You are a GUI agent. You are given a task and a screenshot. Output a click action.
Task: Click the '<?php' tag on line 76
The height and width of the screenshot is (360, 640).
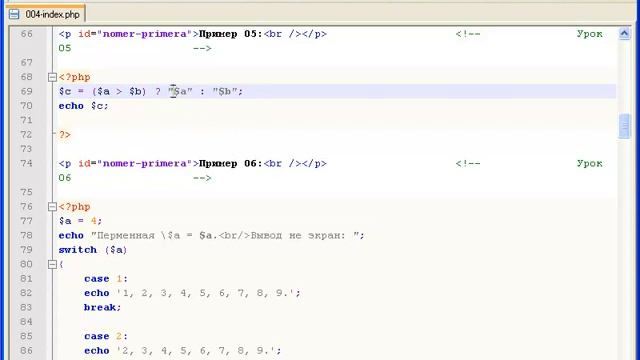[x=74, y=207]
